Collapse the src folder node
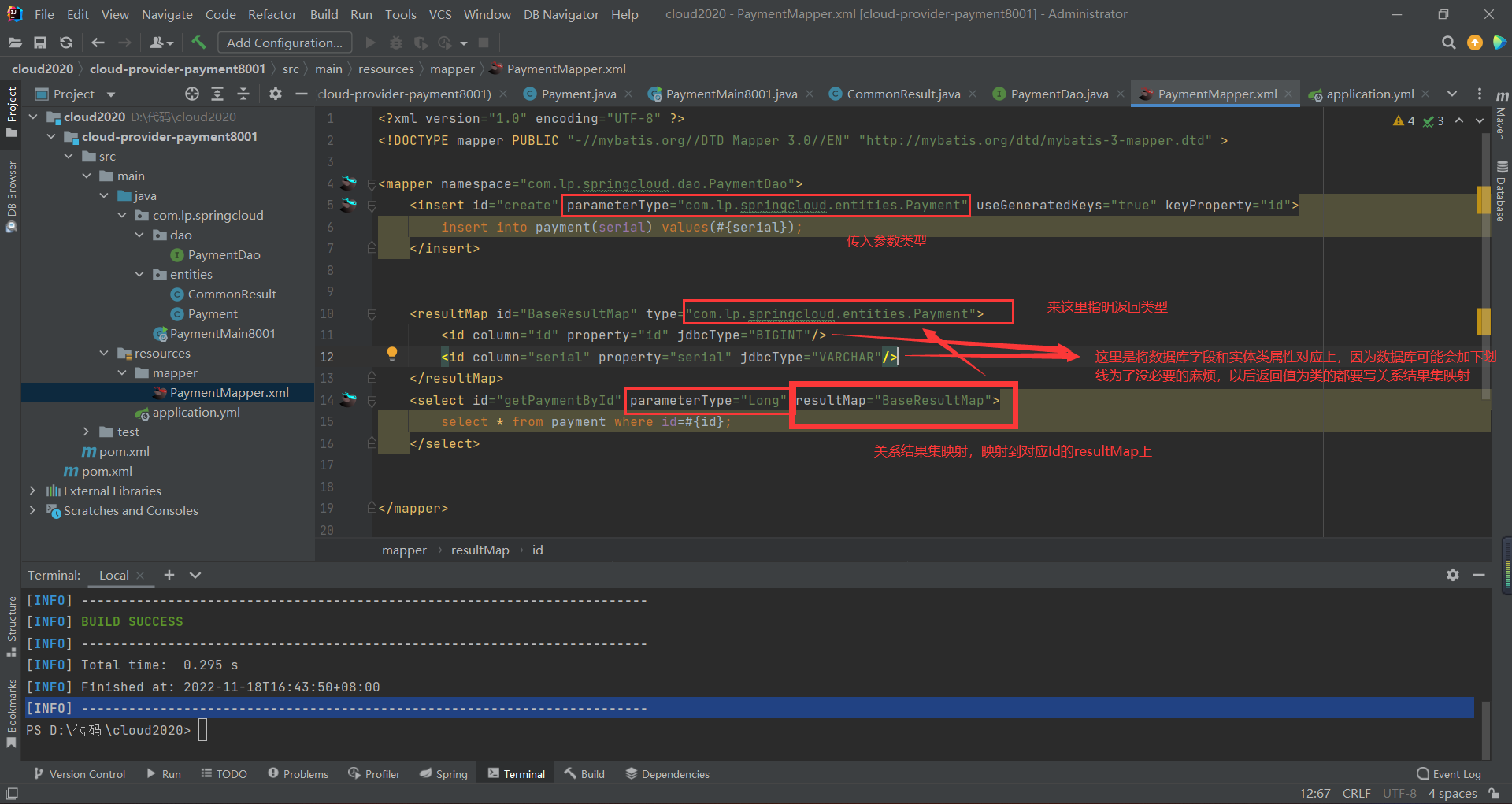 [69, 156]
